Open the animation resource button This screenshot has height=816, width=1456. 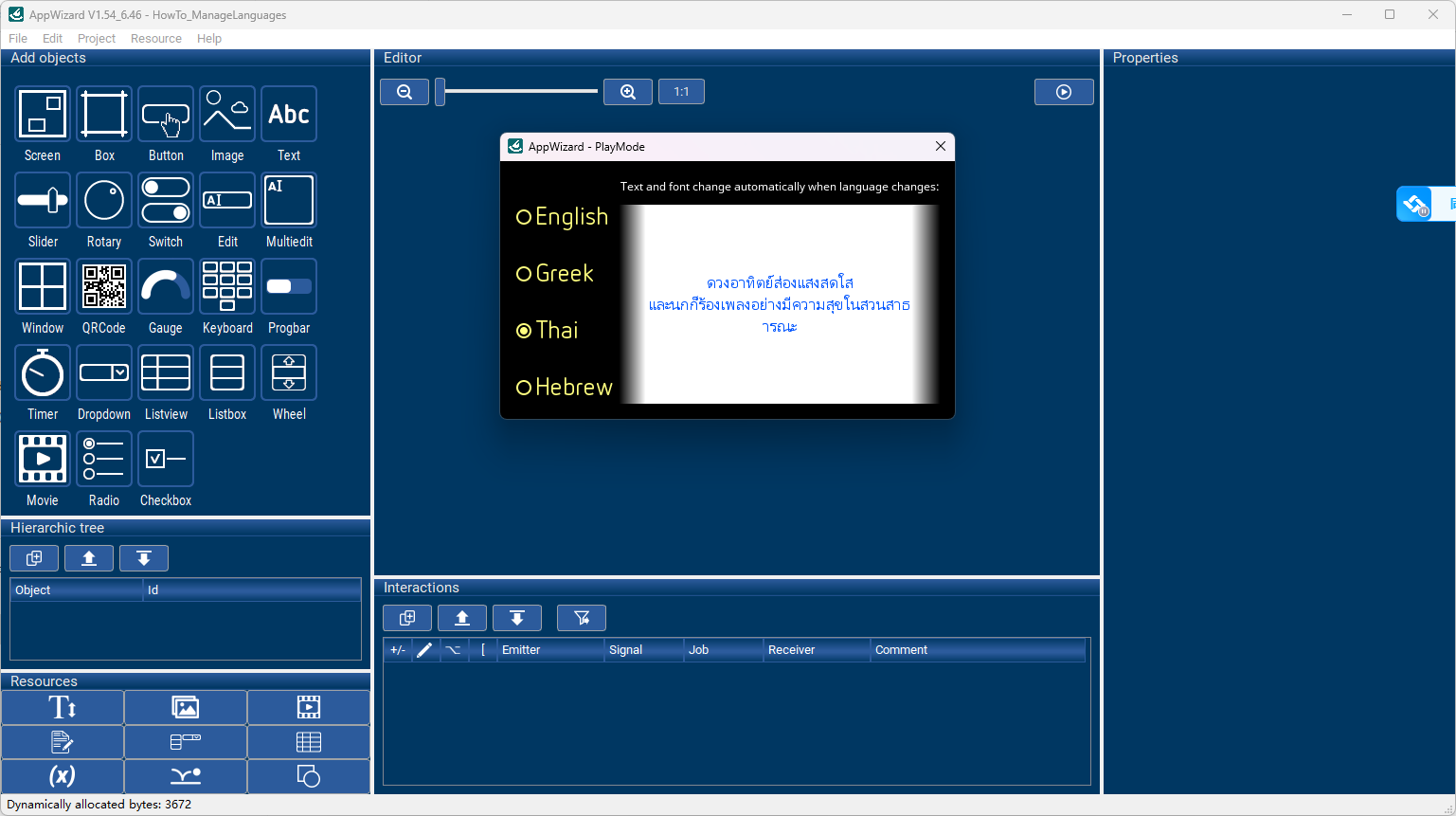click(186, 776)
